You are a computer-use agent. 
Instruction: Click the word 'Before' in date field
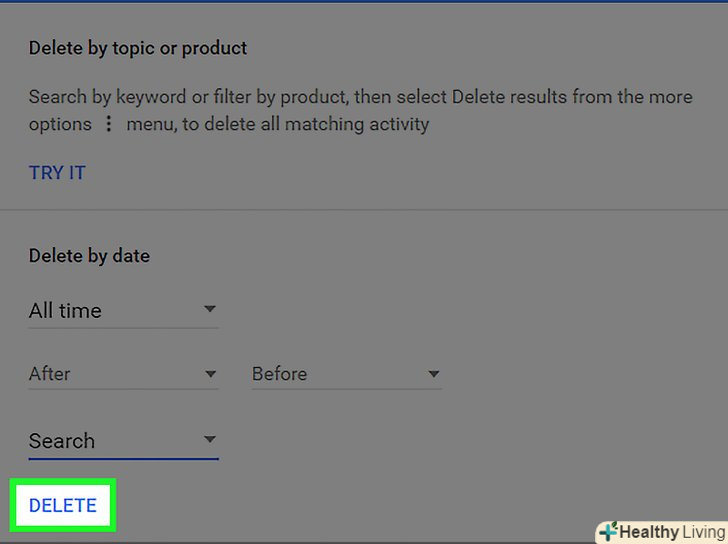pyautogui.click(x=279, y=374)
